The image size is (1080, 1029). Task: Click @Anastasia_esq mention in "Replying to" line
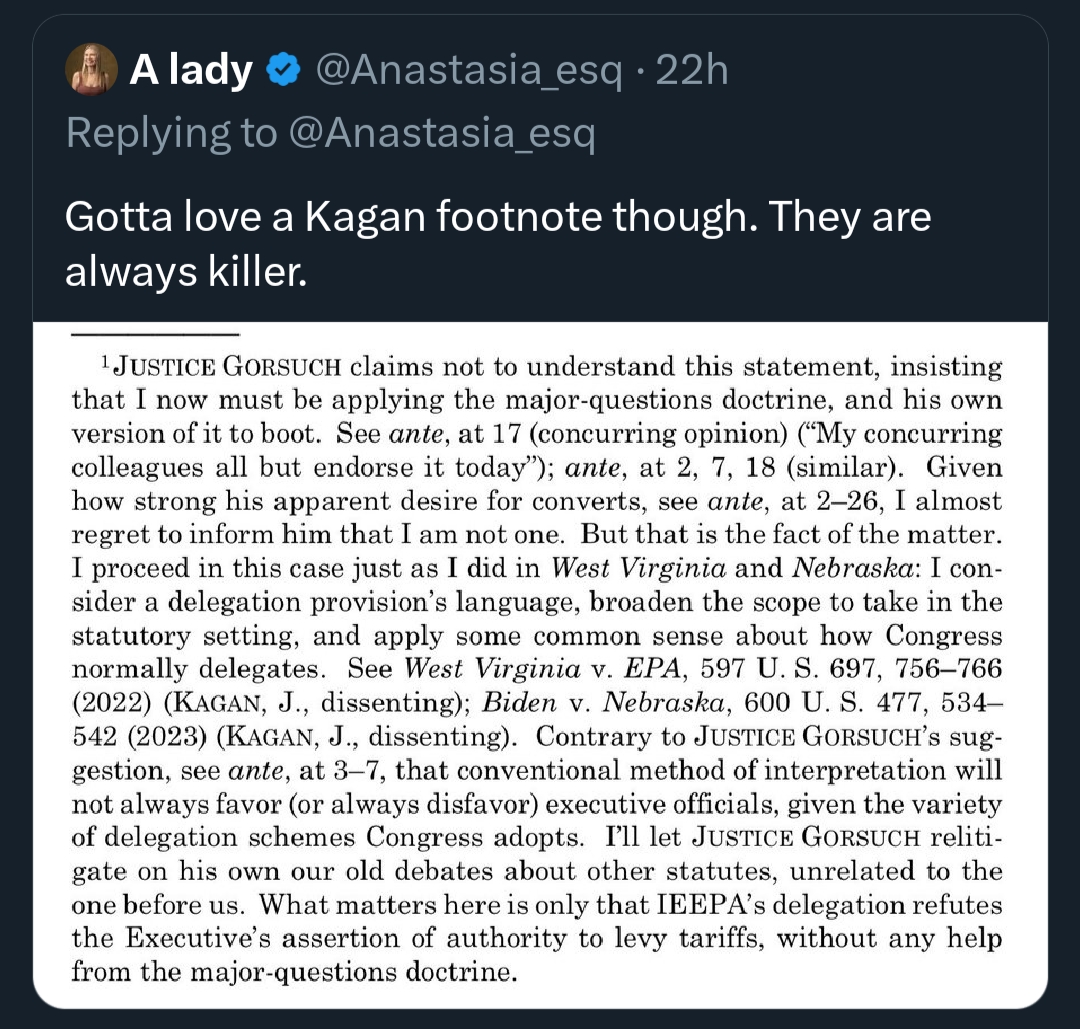pyautogui.click(x=441, y=134)
